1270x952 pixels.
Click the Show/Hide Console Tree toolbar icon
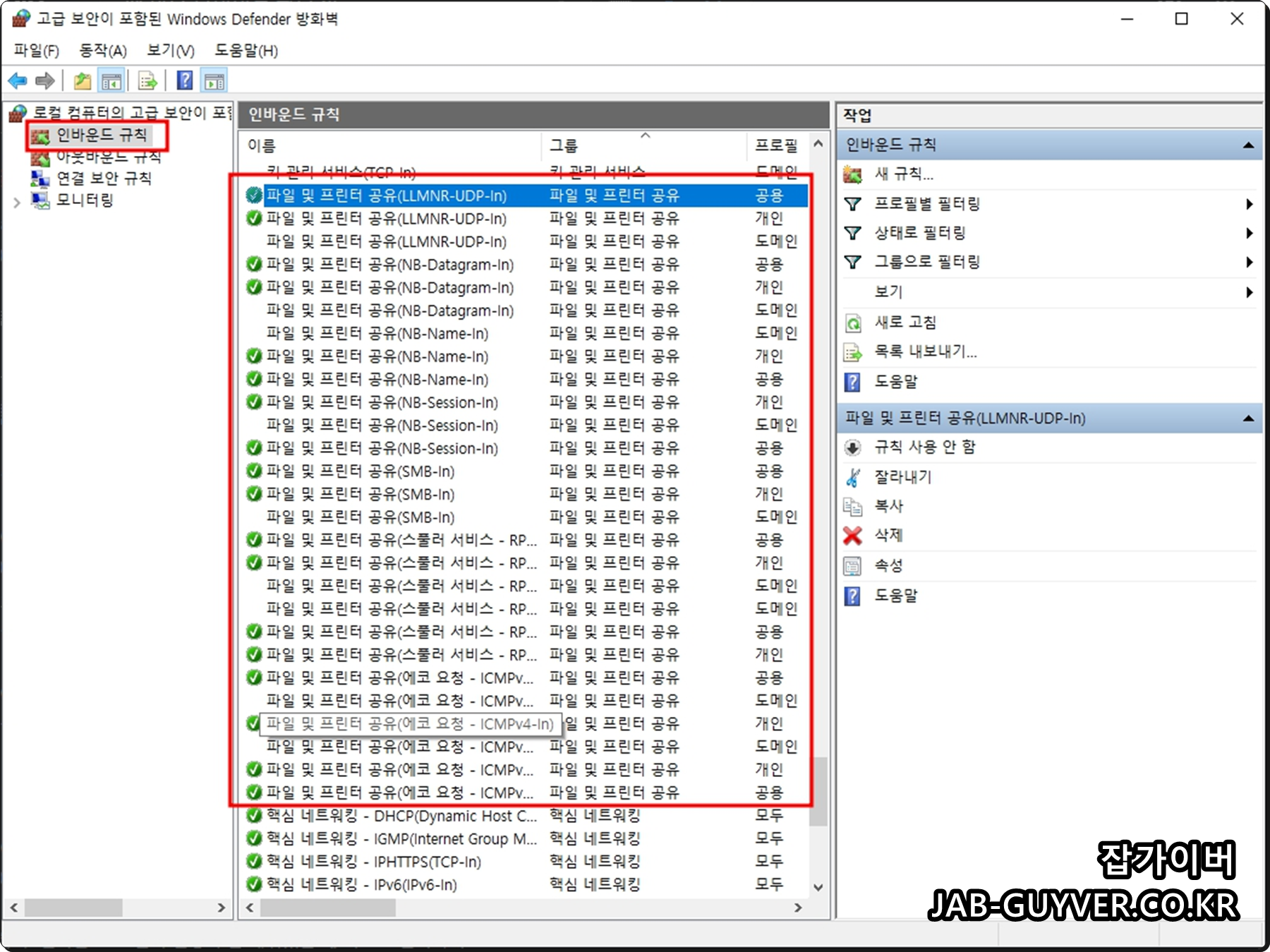[111, 80]
